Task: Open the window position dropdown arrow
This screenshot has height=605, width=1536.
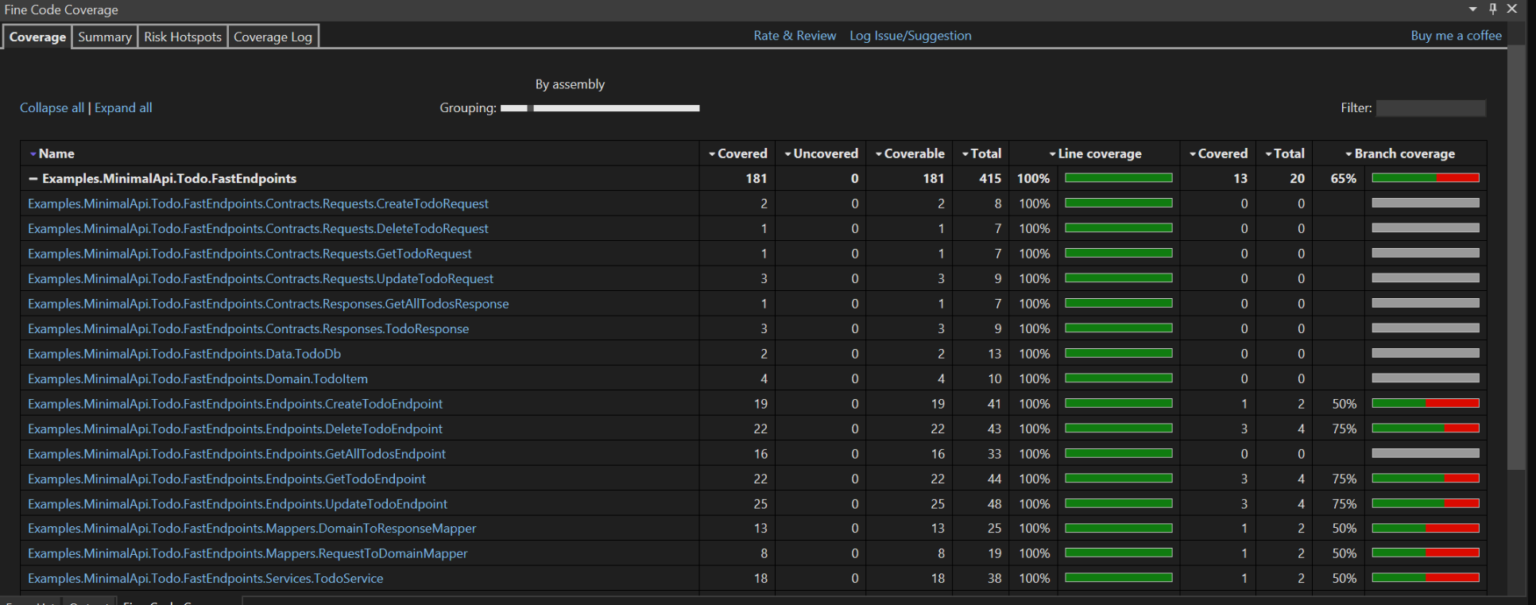Action: pos(1473,9)
